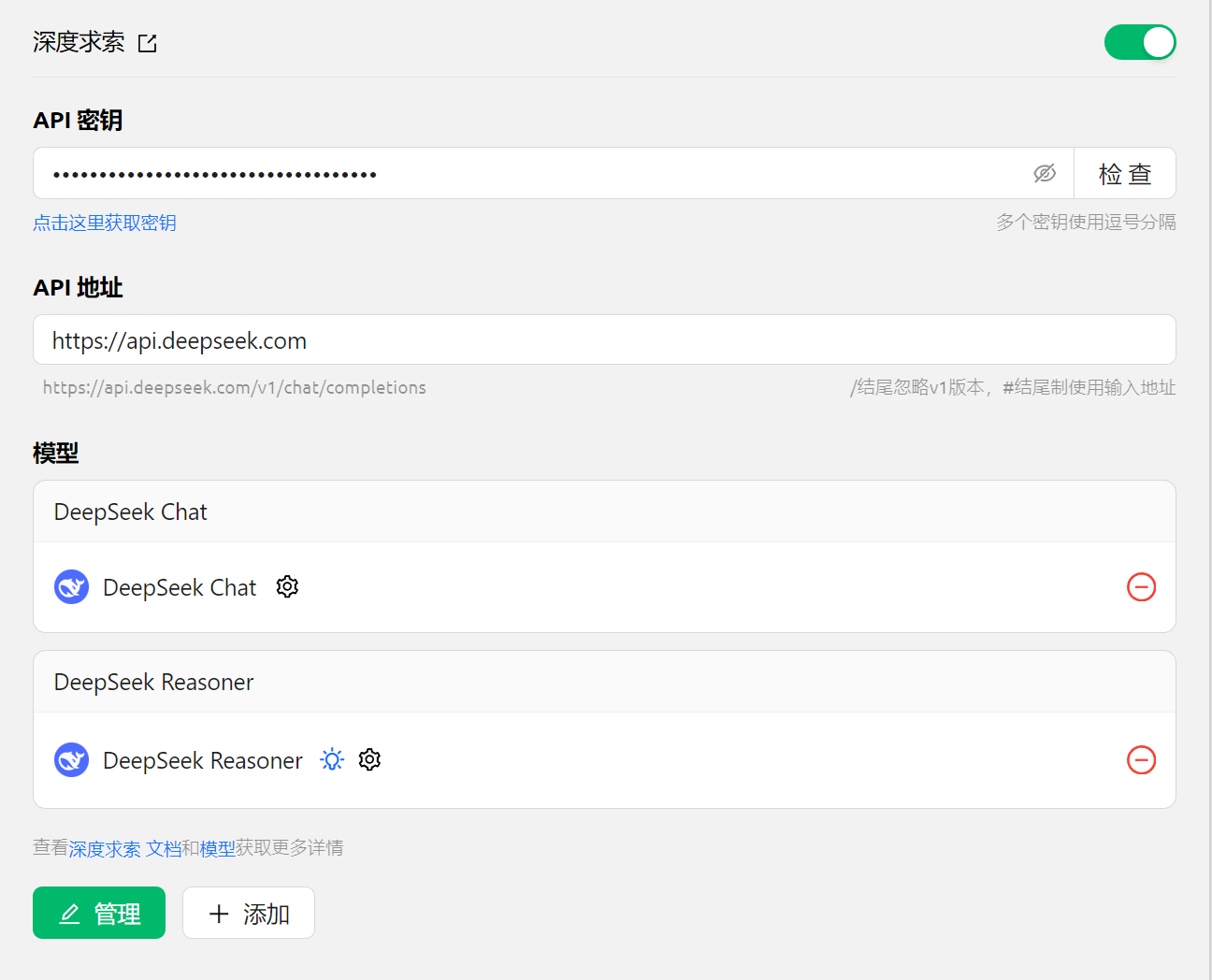Click the 添加 add model button
Viewport: 1212px width, 980px height.
249,913
